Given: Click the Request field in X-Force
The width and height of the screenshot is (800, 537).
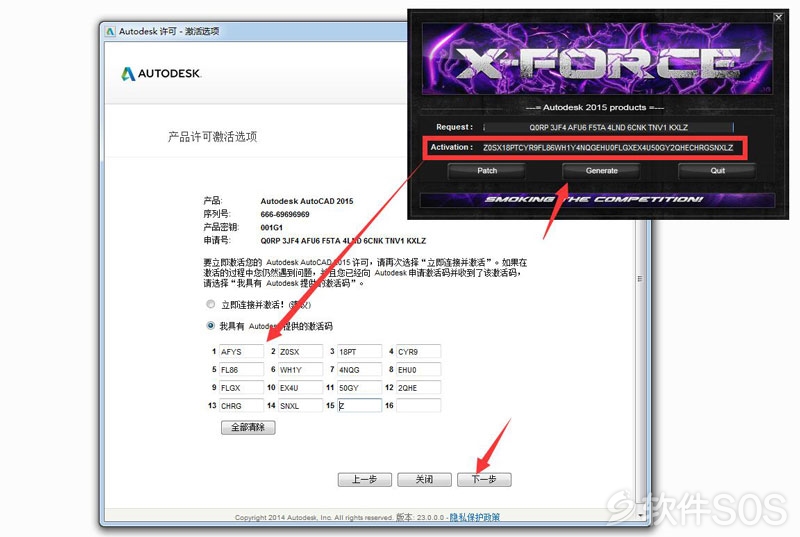Looking at the screenshot, I should (608, 127).
